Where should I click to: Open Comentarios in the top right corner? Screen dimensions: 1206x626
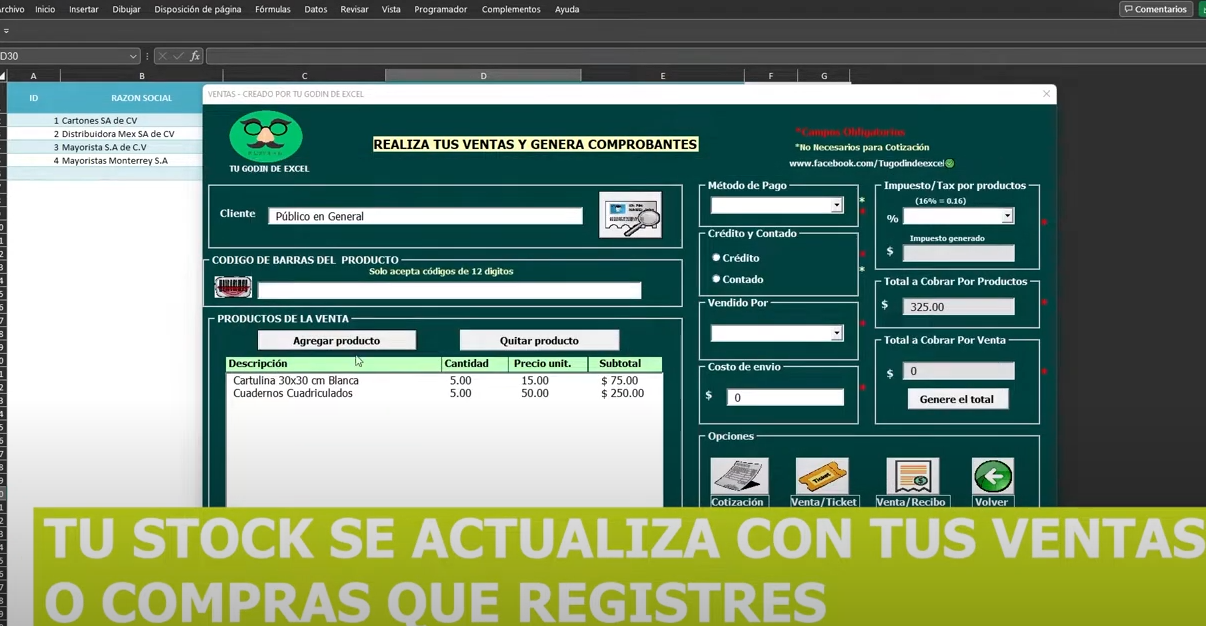point(1155,8)
